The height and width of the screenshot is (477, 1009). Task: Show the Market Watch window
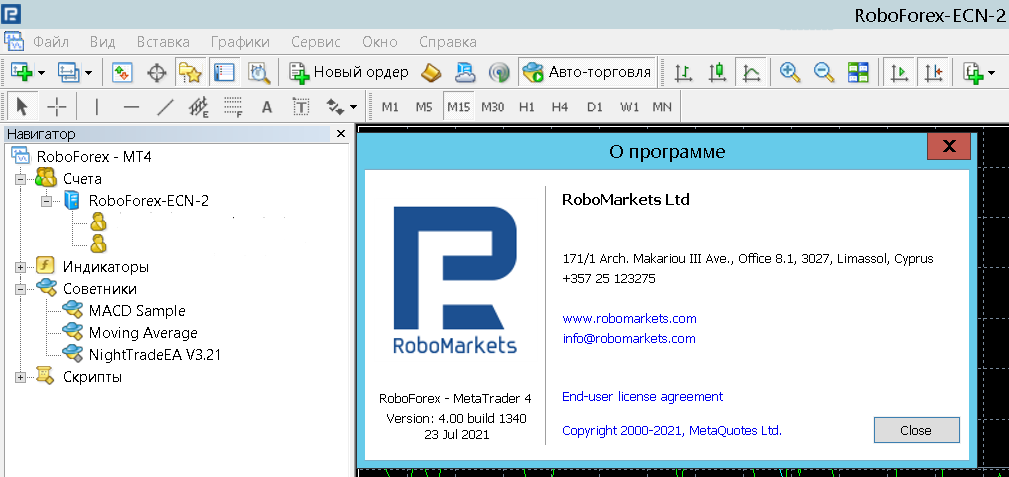point(122,72)
